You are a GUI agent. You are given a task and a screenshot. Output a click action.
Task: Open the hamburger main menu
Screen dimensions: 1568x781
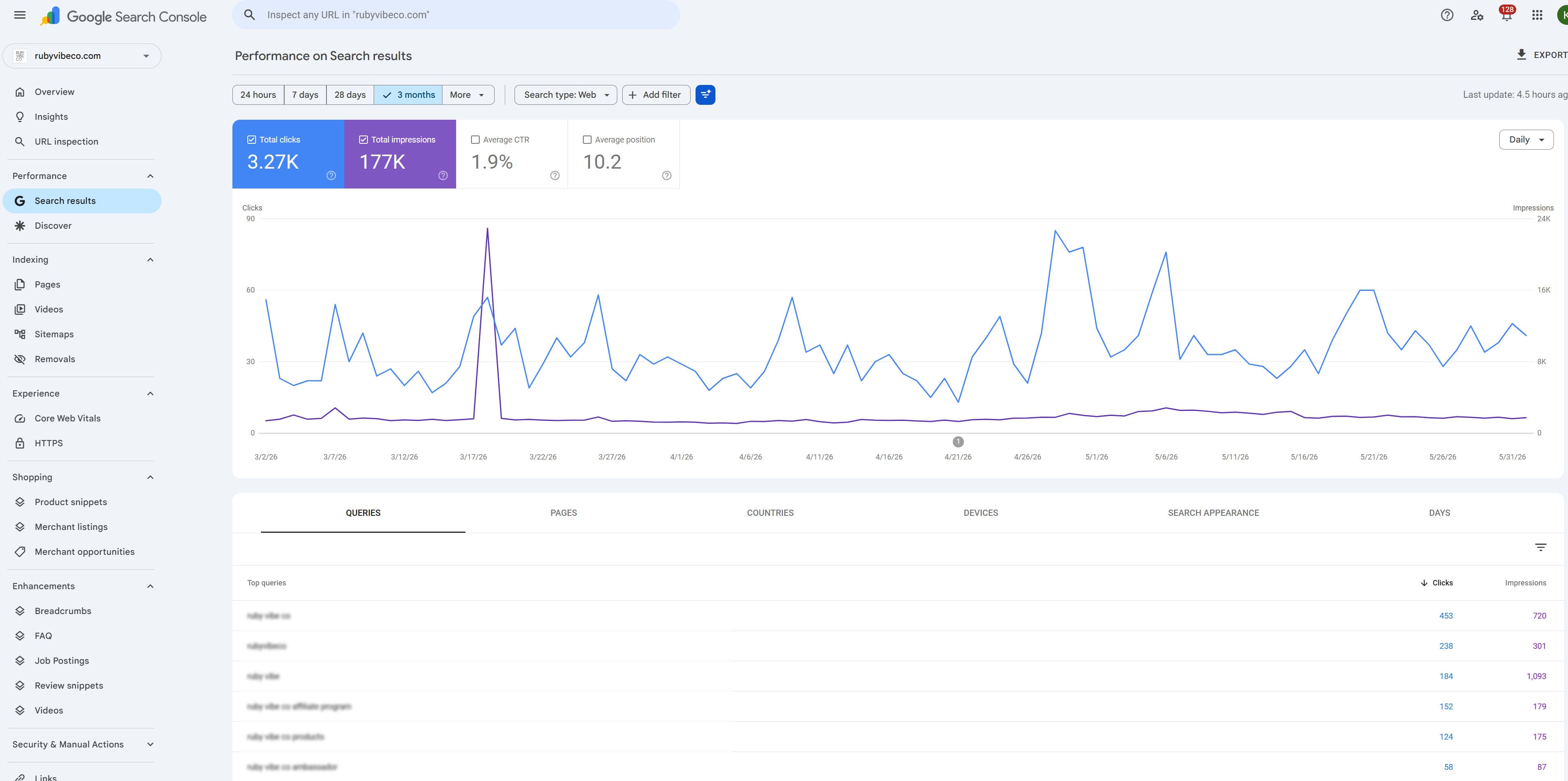pos(19,15)
